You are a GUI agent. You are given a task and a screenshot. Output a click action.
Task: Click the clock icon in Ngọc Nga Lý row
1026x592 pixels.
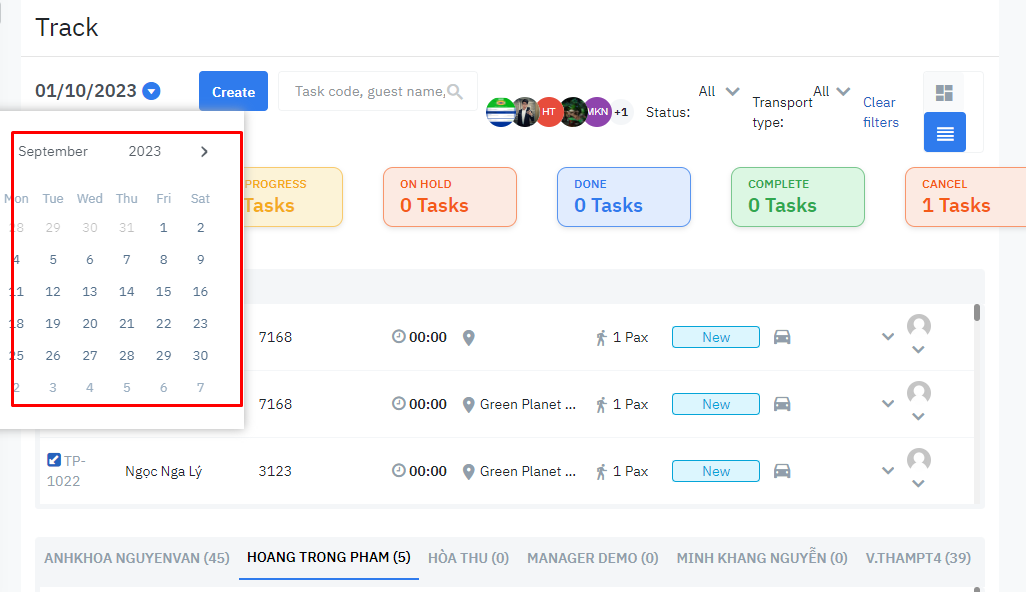pos(398,470)
